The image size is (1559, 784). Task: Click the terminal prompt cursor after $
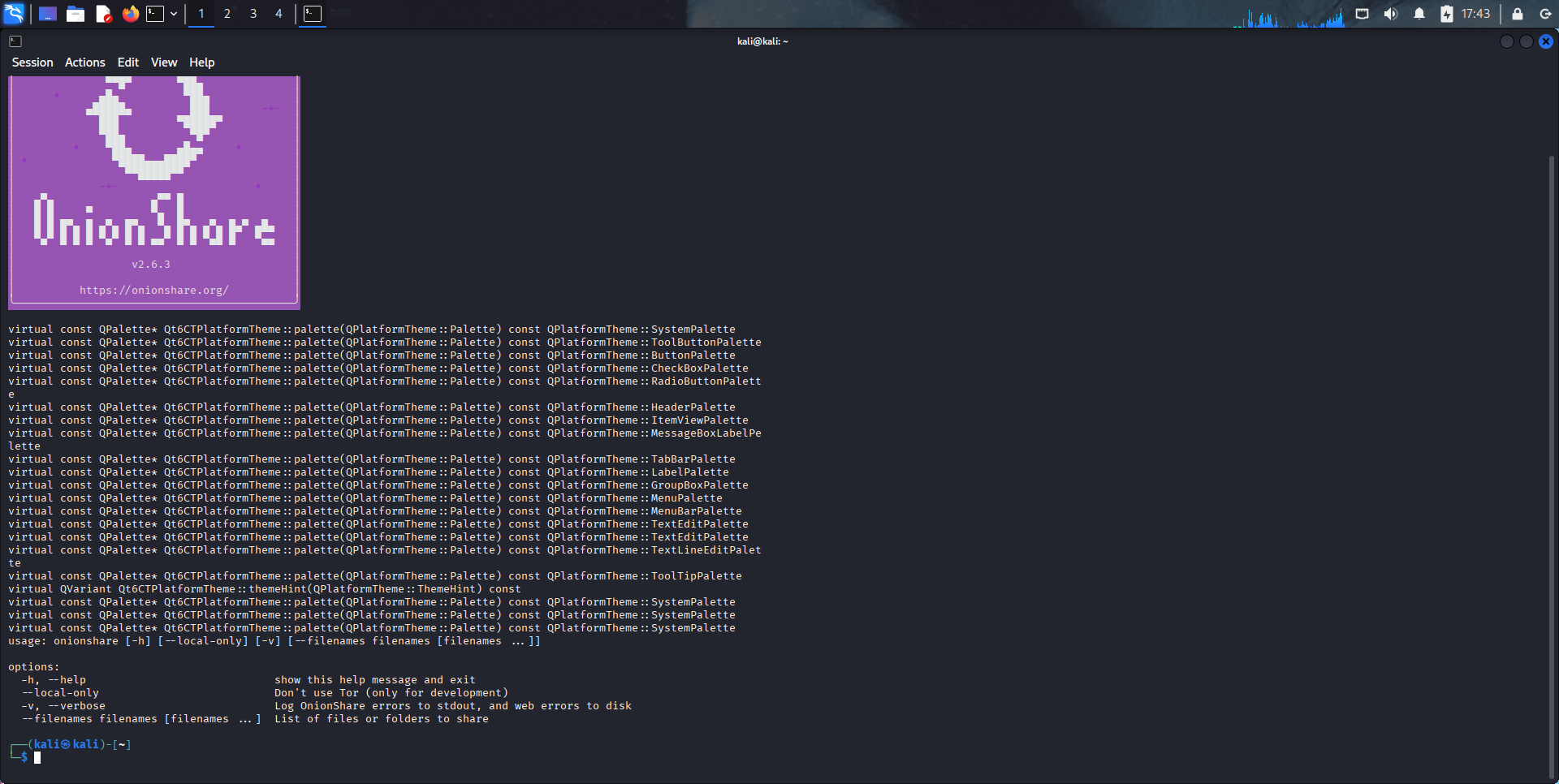37,757
